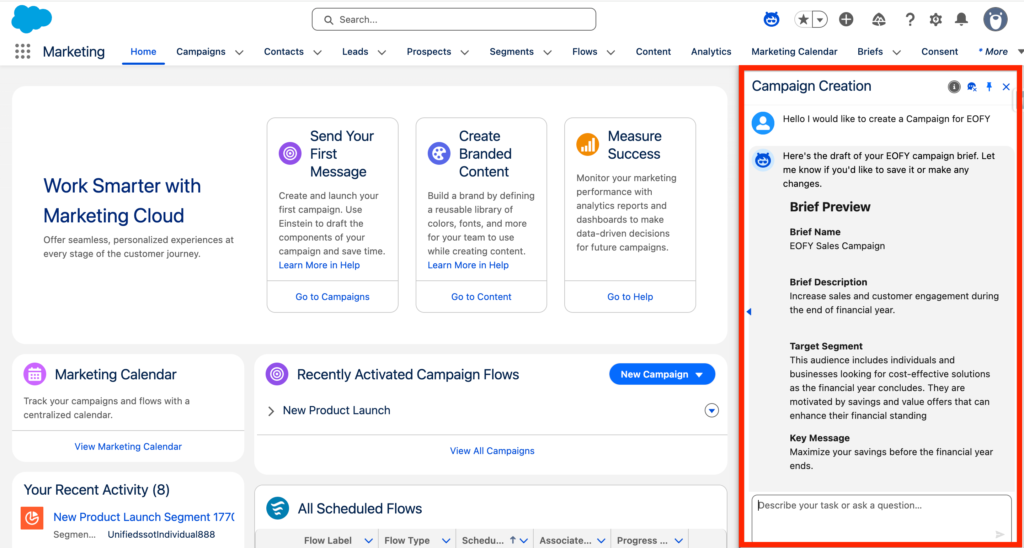Screen dimensions: 1024x548
Task: Switch to the Analytics tab
Action: pyautogui.click(x=711, y=52)
